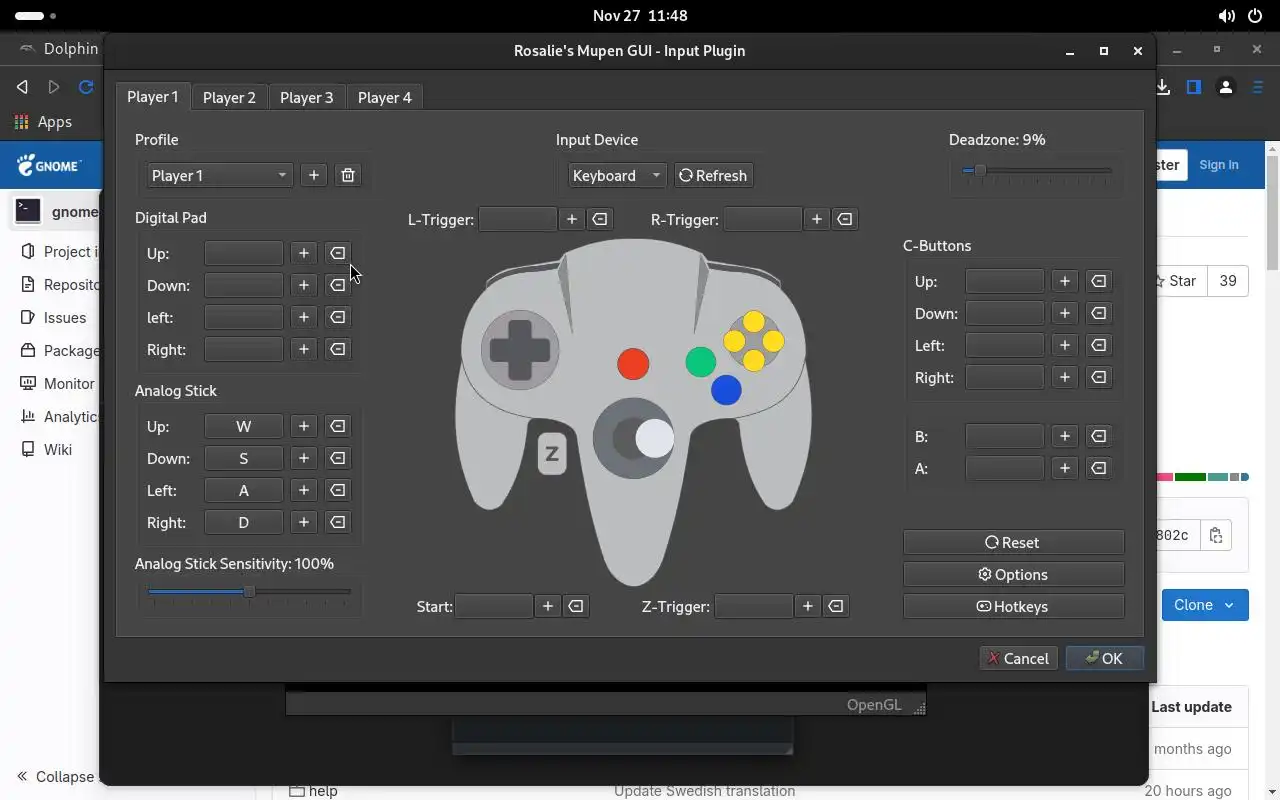
Task: Clear the L-Trigger binding
Action: click(600, 219)
